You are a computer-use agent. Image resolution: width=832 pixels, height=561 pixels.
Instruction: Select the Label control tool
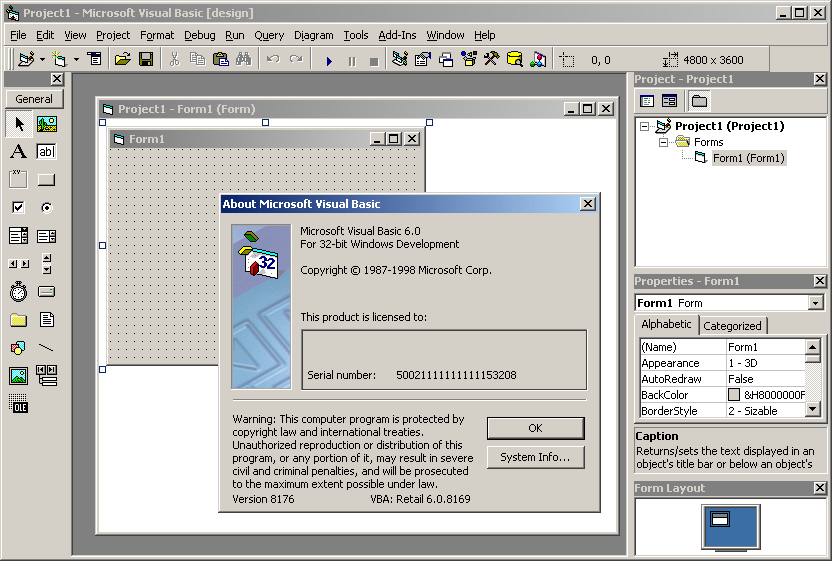(19, 152)
